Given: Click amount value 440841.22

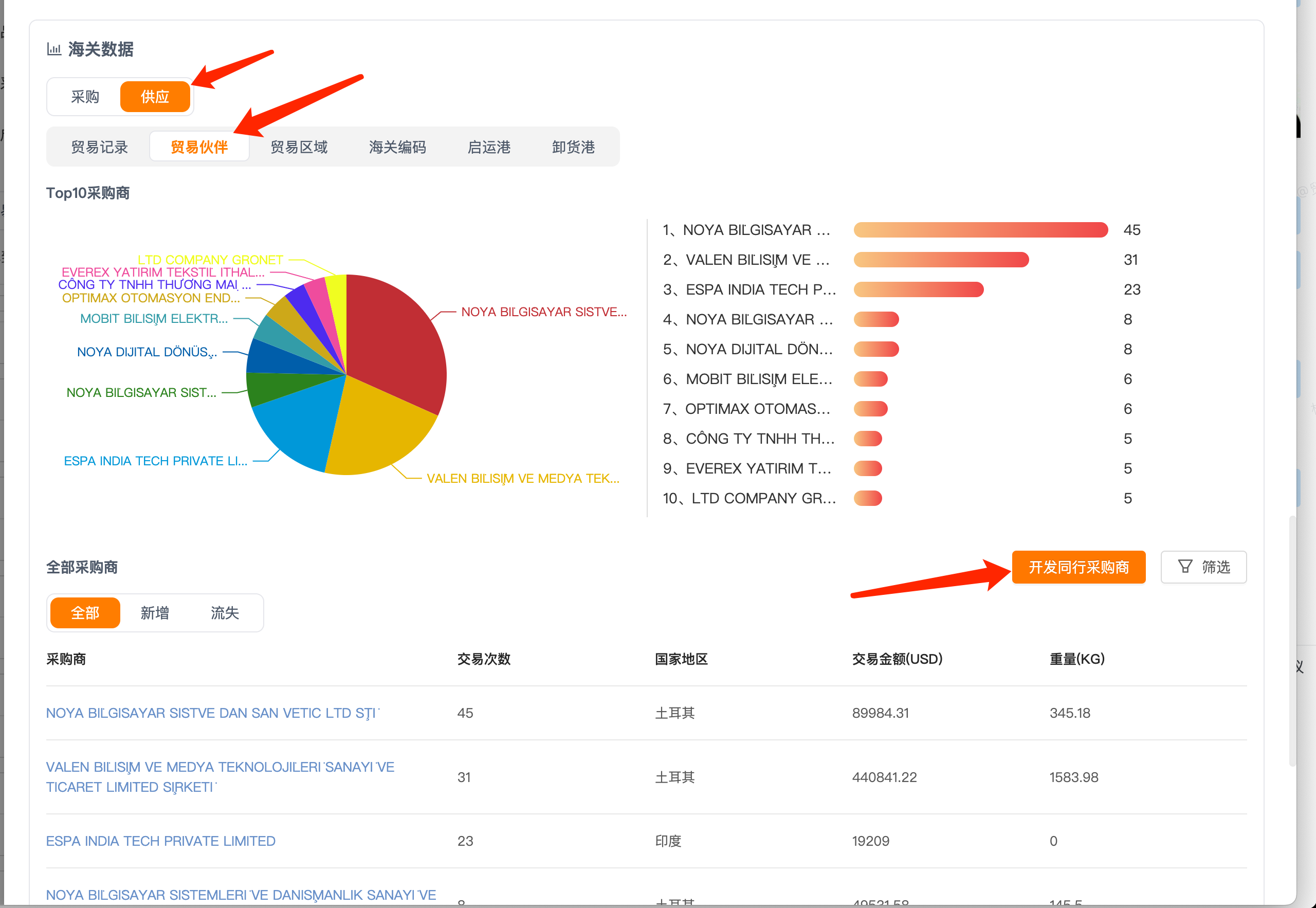Looking at the screenshot, I should (x=884, y=777).
